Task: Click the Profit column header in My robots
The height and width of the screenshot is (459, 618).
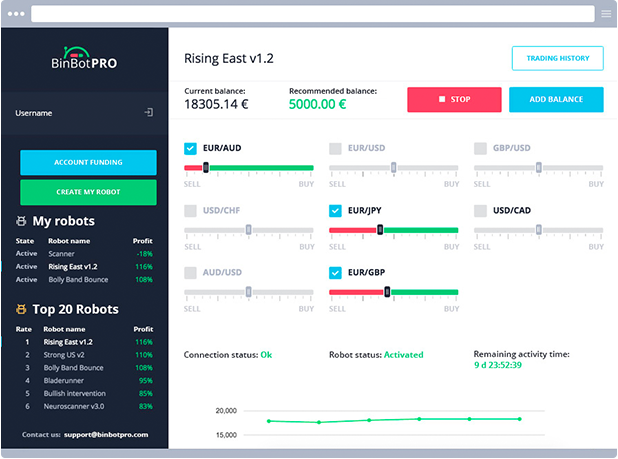Action: point(143,241)
